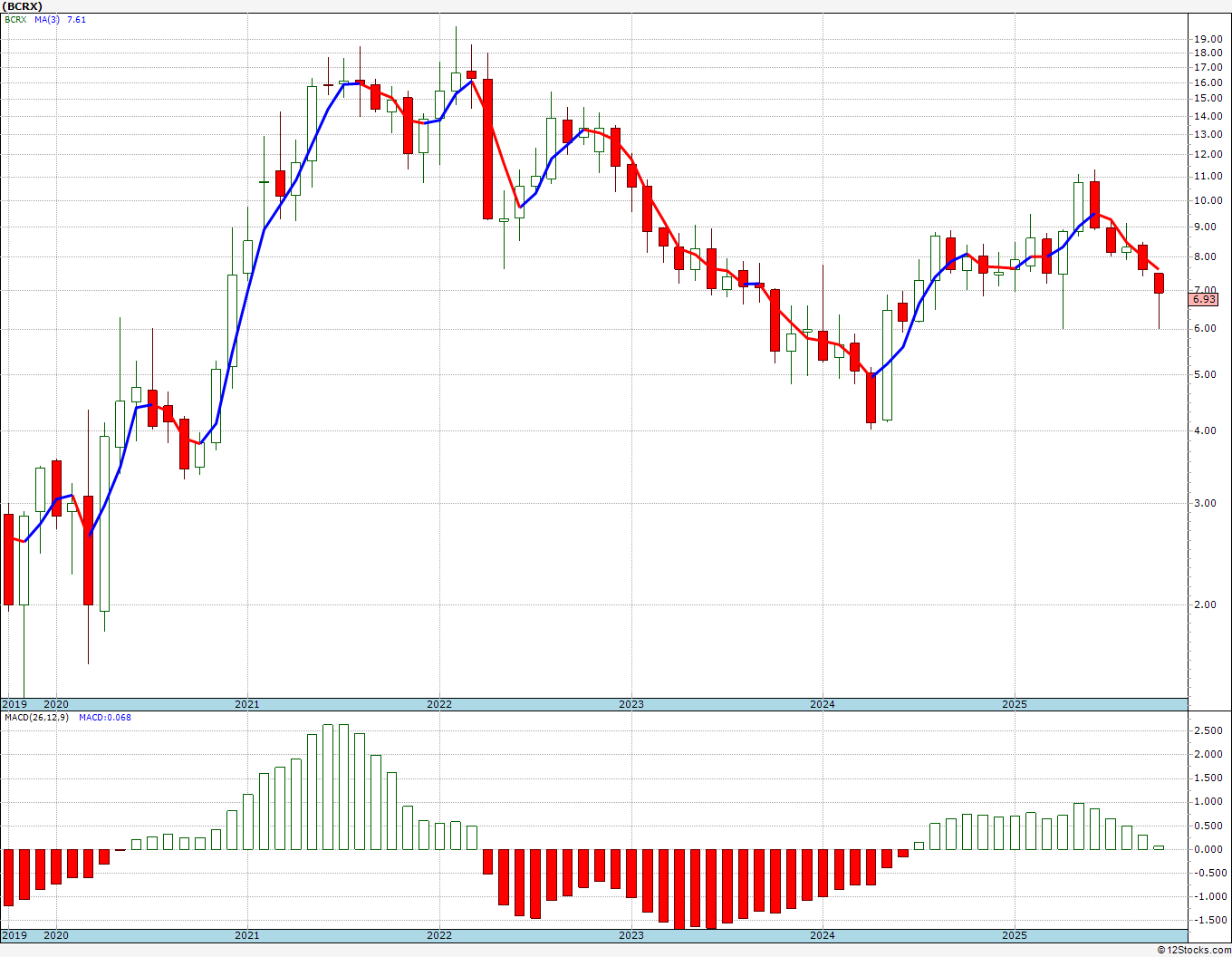The image size is (1232, 957).
Task: Click the 6.93 current price tag
Action: point(1205,299)
